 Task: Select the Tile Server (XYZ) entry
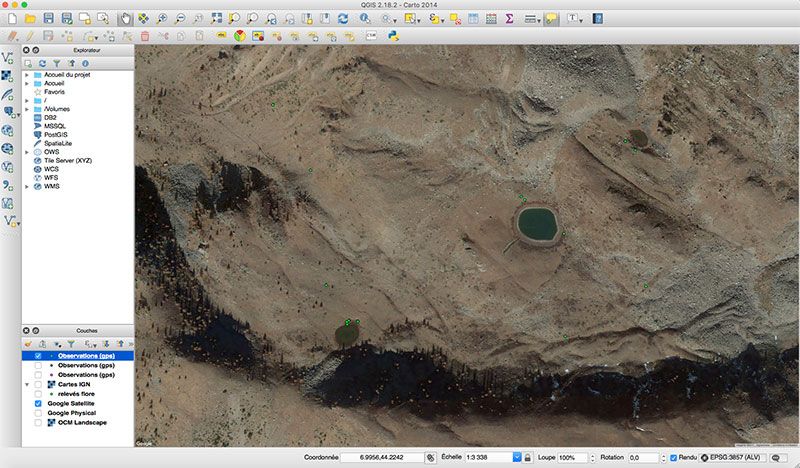click(68, 160)
